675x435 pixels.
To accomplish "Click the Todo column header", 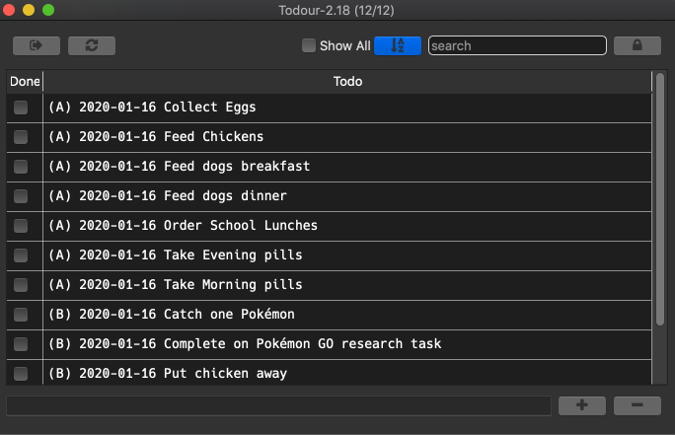I will point(347,82).
